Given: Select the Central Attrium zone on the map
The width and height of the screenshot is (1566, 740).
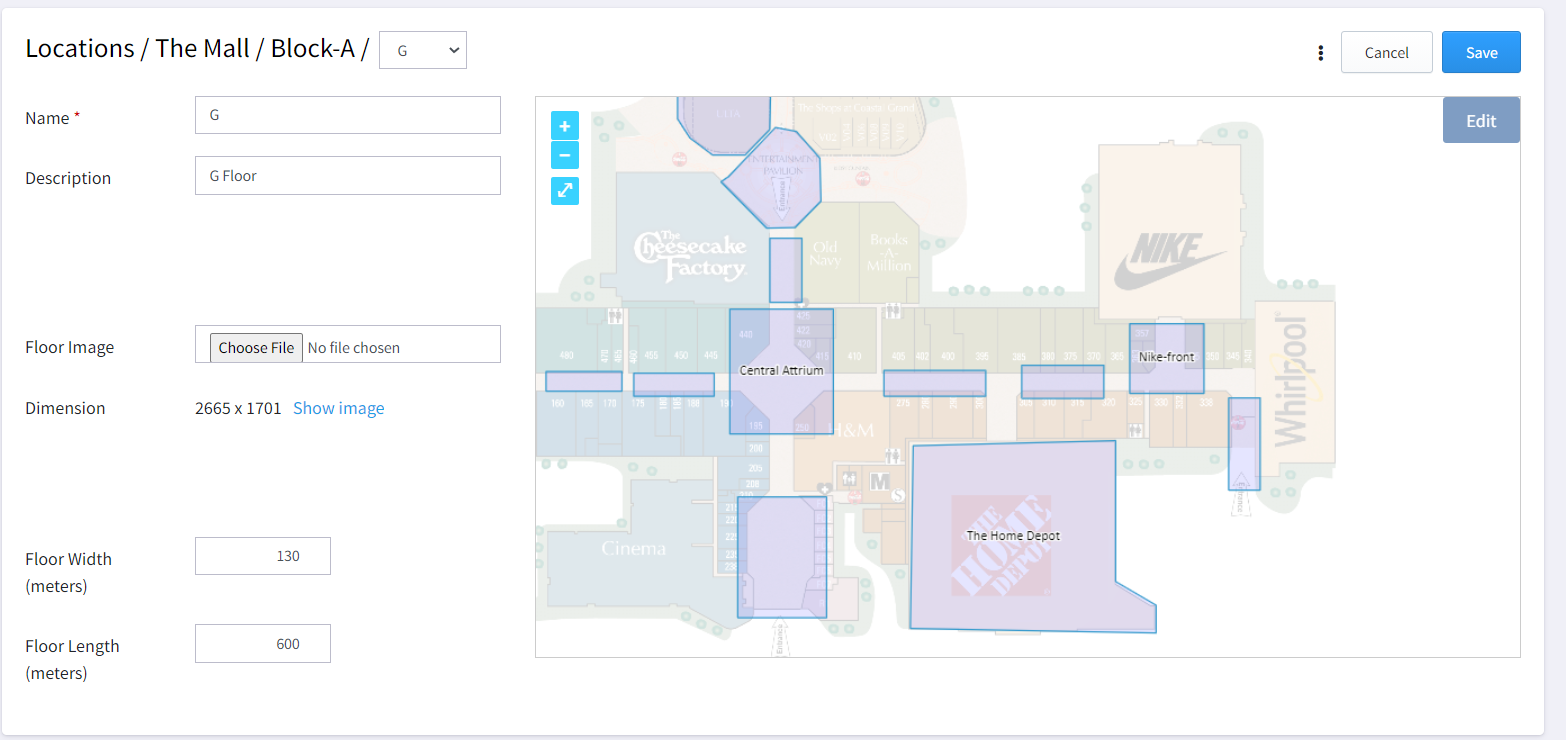Looking at the screenshot, I should pyautogui.click(x=781, y=371).
